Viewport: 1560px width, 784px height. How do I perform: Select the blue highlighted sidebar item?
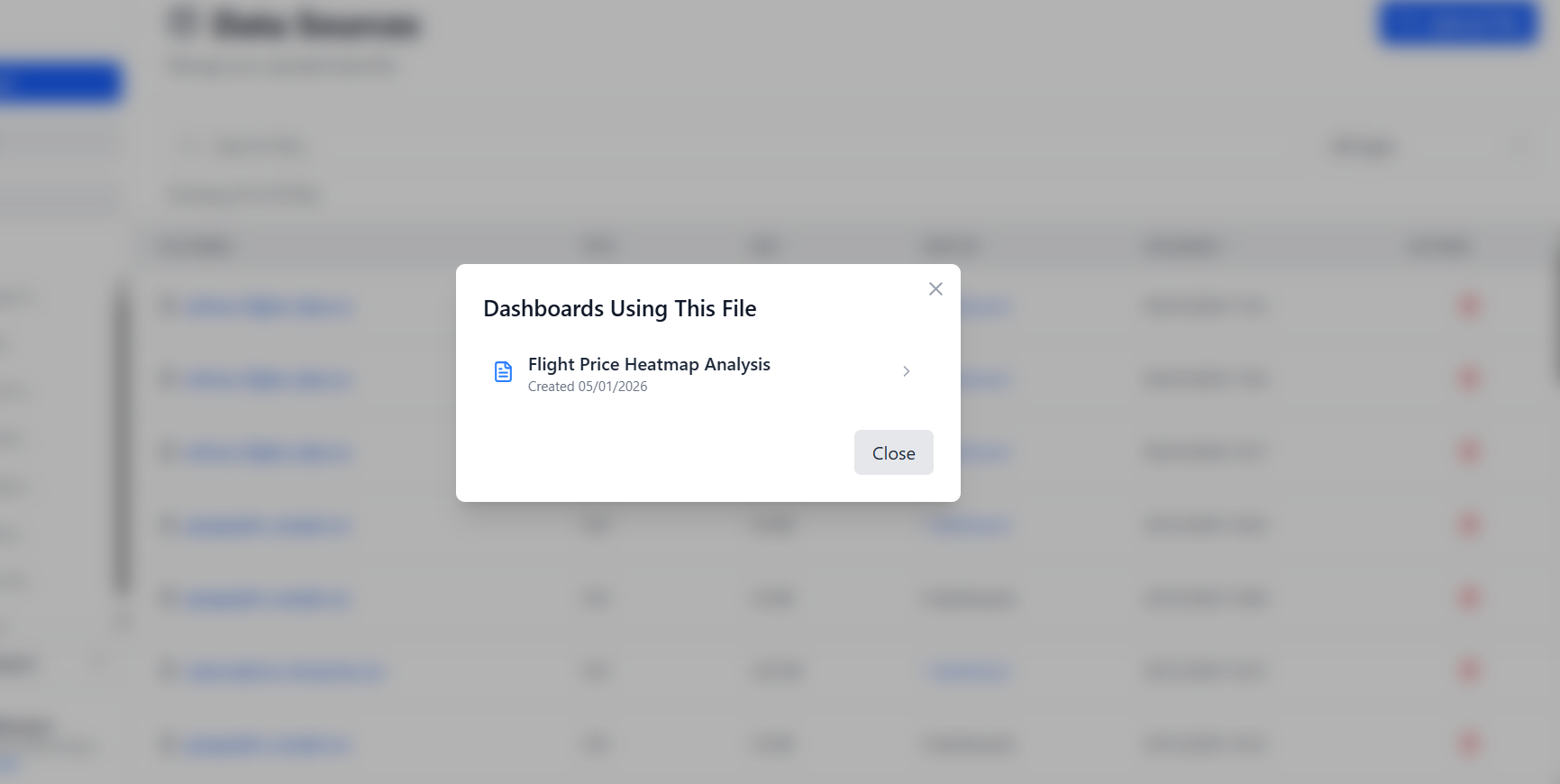tap(59, 84)
